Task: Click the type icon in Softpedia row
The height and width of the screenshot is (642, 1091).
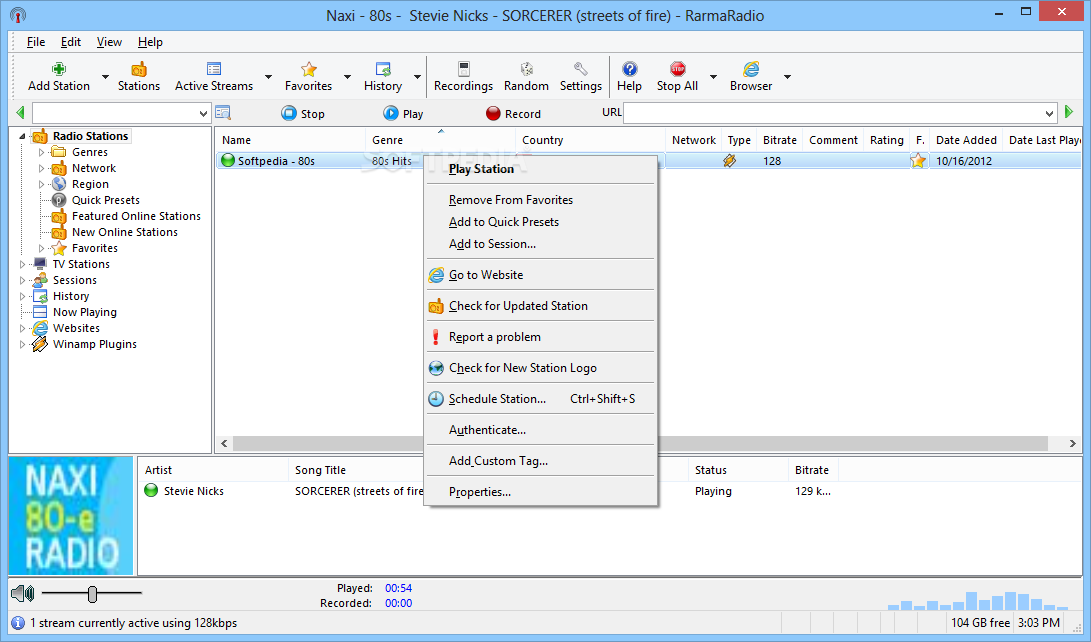Action: click(x=729, y=161)
